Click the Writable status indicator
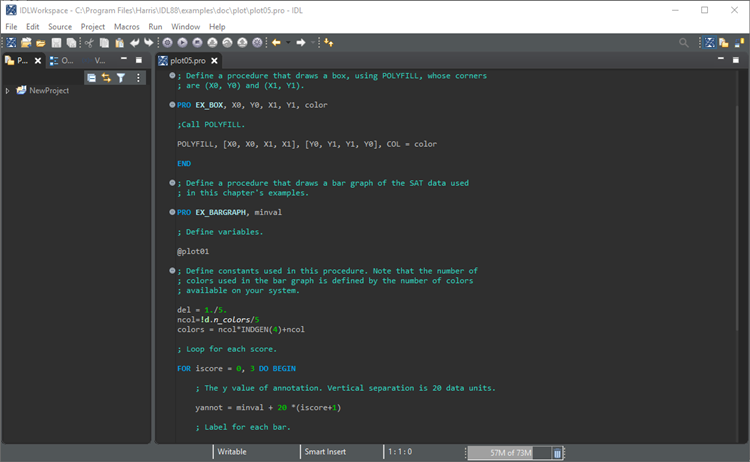The width and height of the screenshot is (750, 462). [232, 452]
